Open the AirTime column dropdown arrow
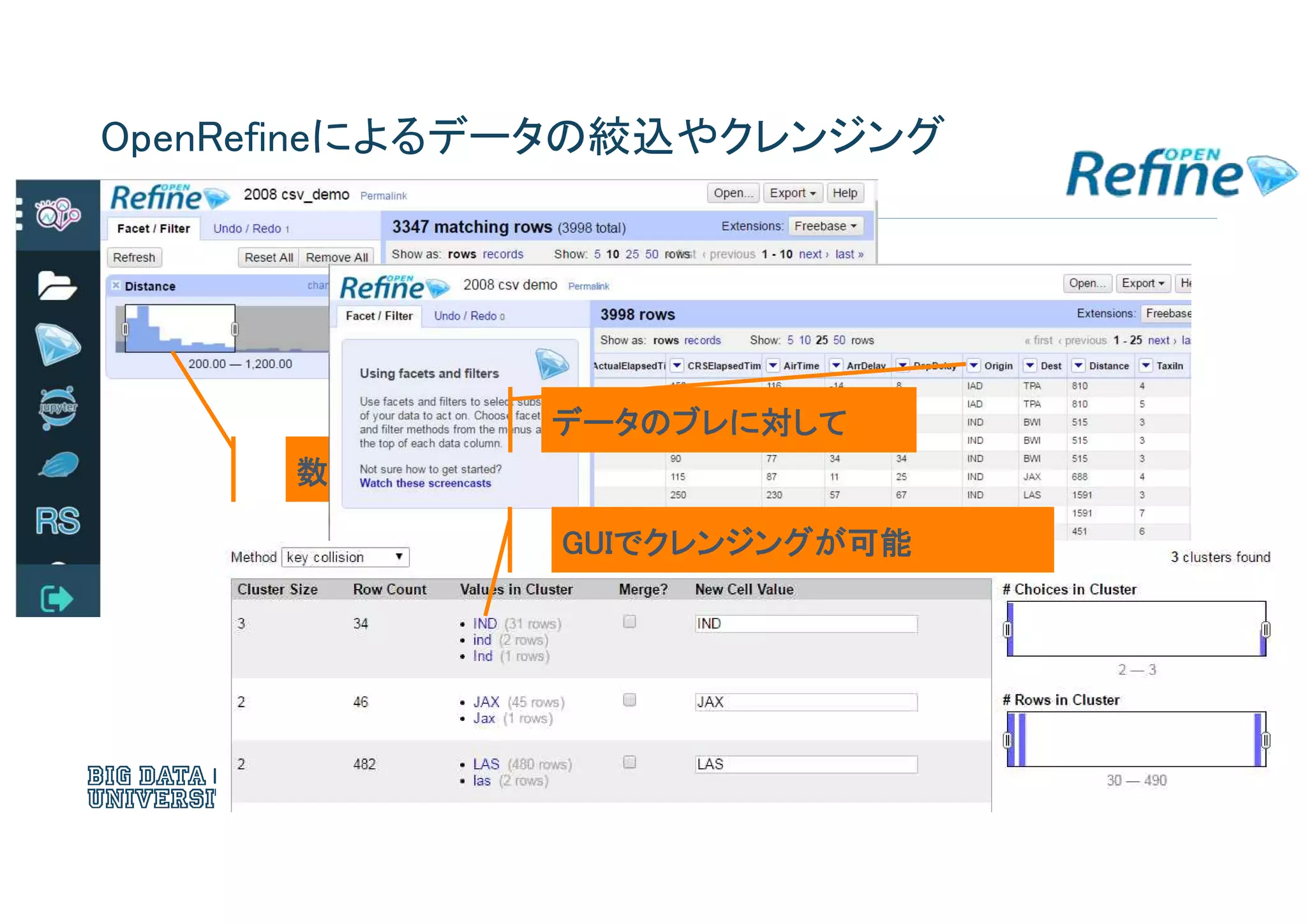This screenshot has height=924, width=1307. [x=772, y=365]
